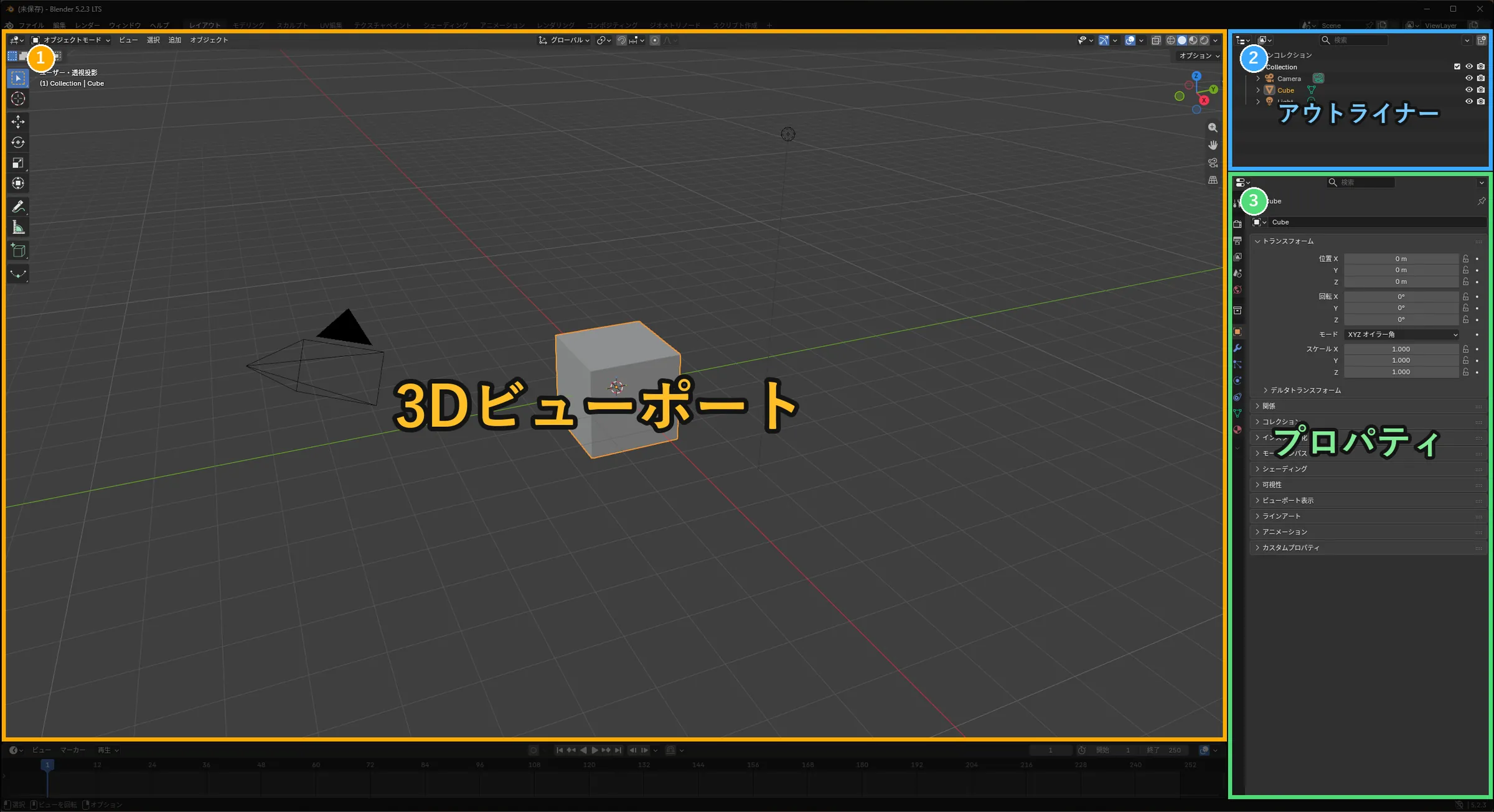Viewport: 1494px width, 812px height.
Task: Toggle lock on Location X field
Action: (x=1466, y=259)
